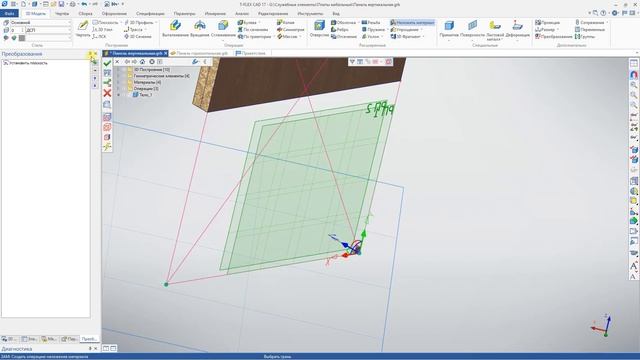Viewport: 640px width, 360px height.
Task: Click the home icon in model tree toolbar
Action: pos(142,62)
